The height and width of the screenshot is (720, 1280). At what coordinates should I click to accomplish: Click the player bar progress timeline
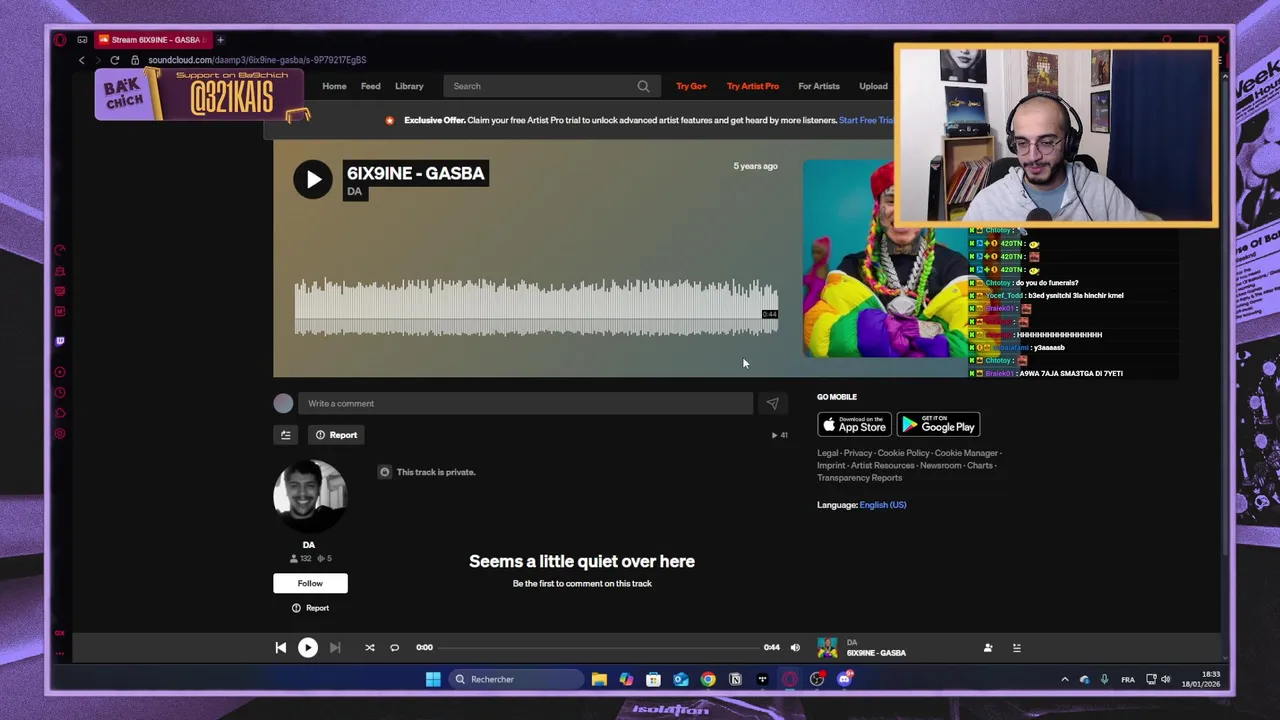[x=598, y=648]
